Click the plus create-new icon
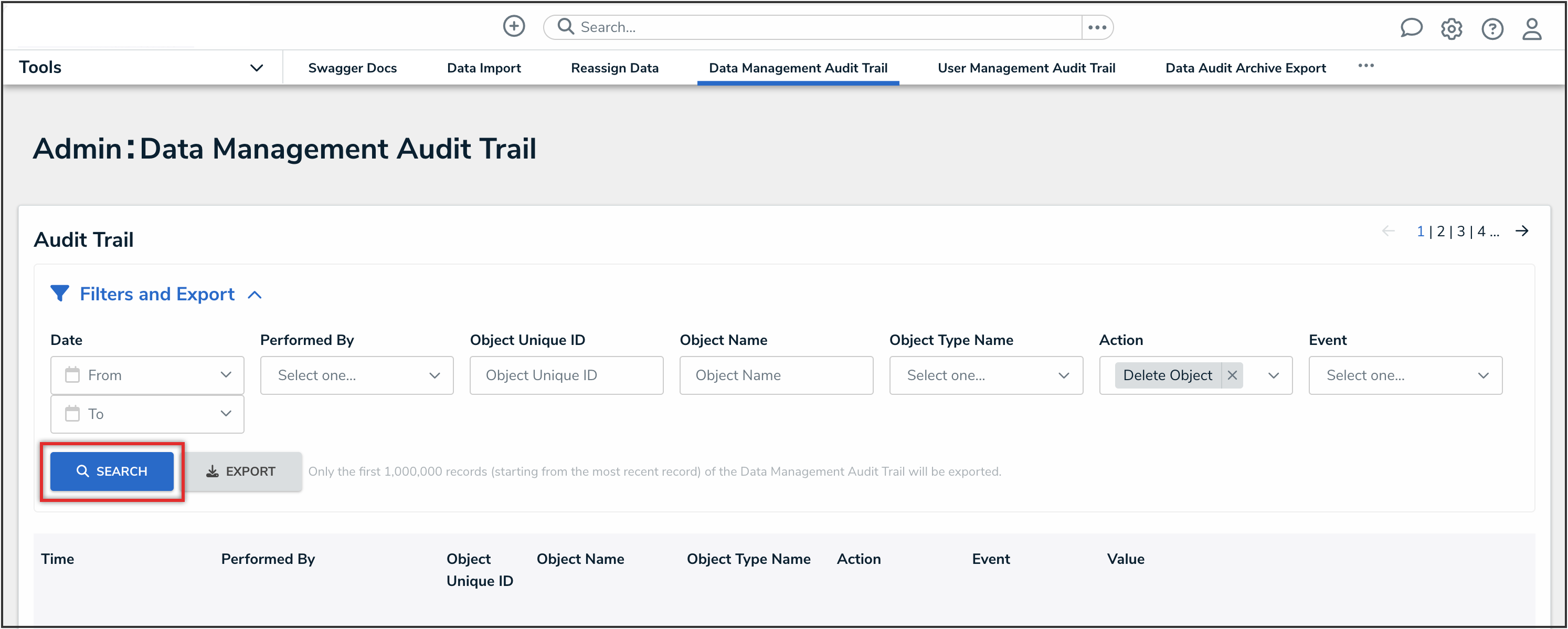 click(514, 26)
